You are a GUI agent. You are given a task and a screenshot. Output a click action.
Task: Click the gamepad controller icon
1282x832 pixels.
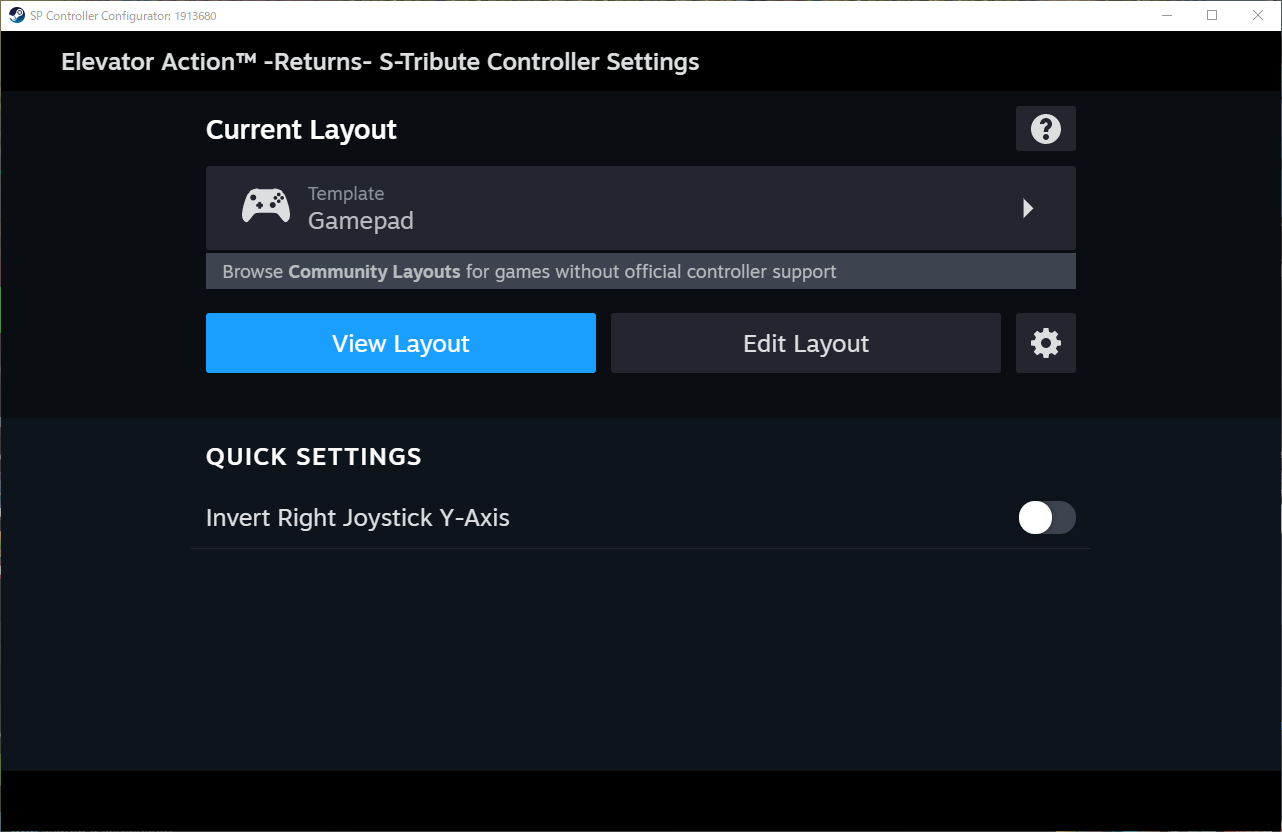[x=266, y=207]
